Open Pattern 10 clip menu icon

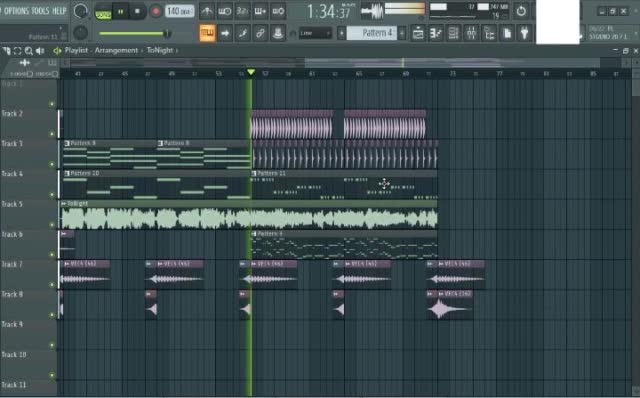coord(67,173)
